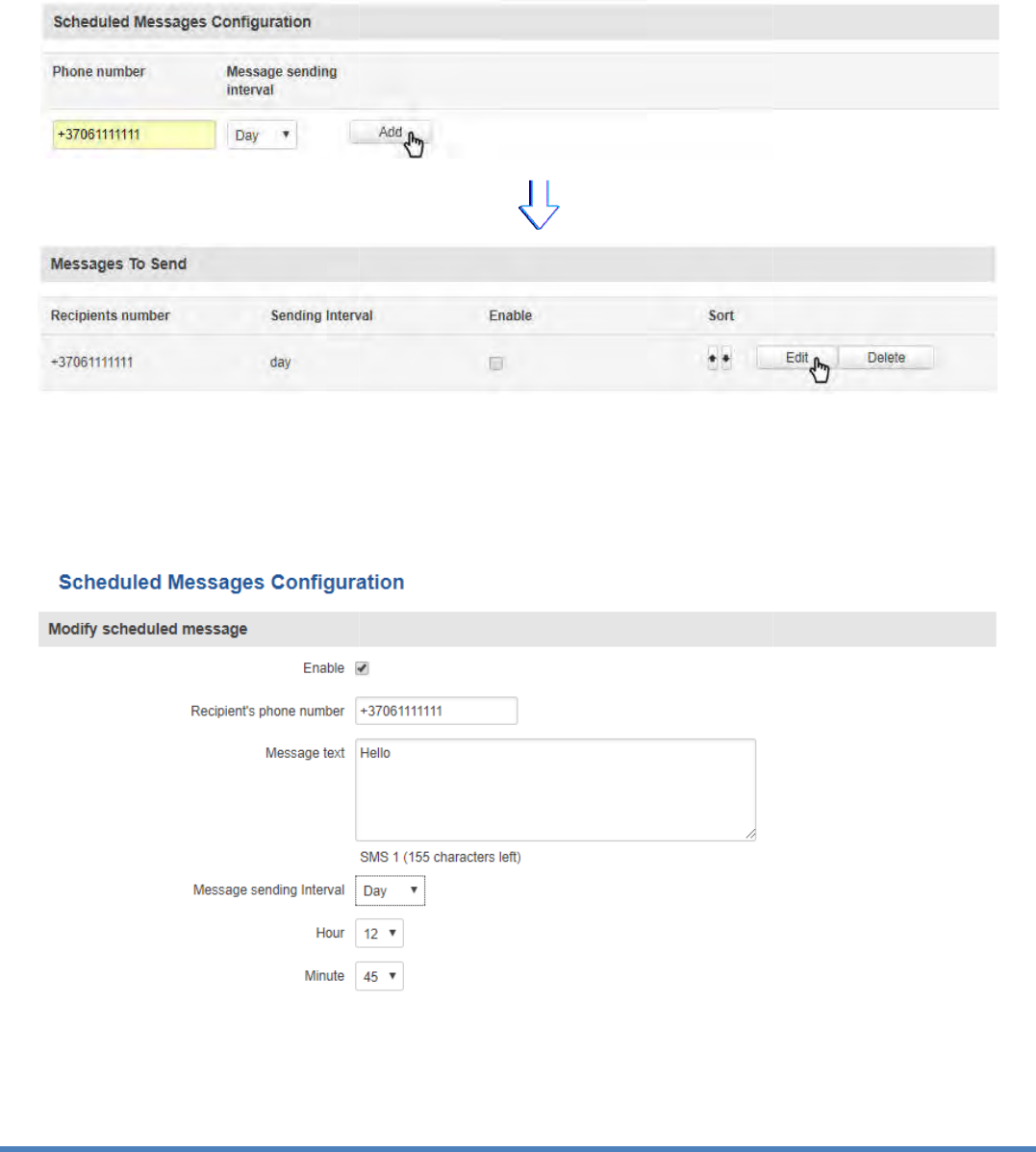The width and height of the screenshot is (1036, 1152).
Task: Click the SMS characters left counter text
Action: (x=441, y=857)
